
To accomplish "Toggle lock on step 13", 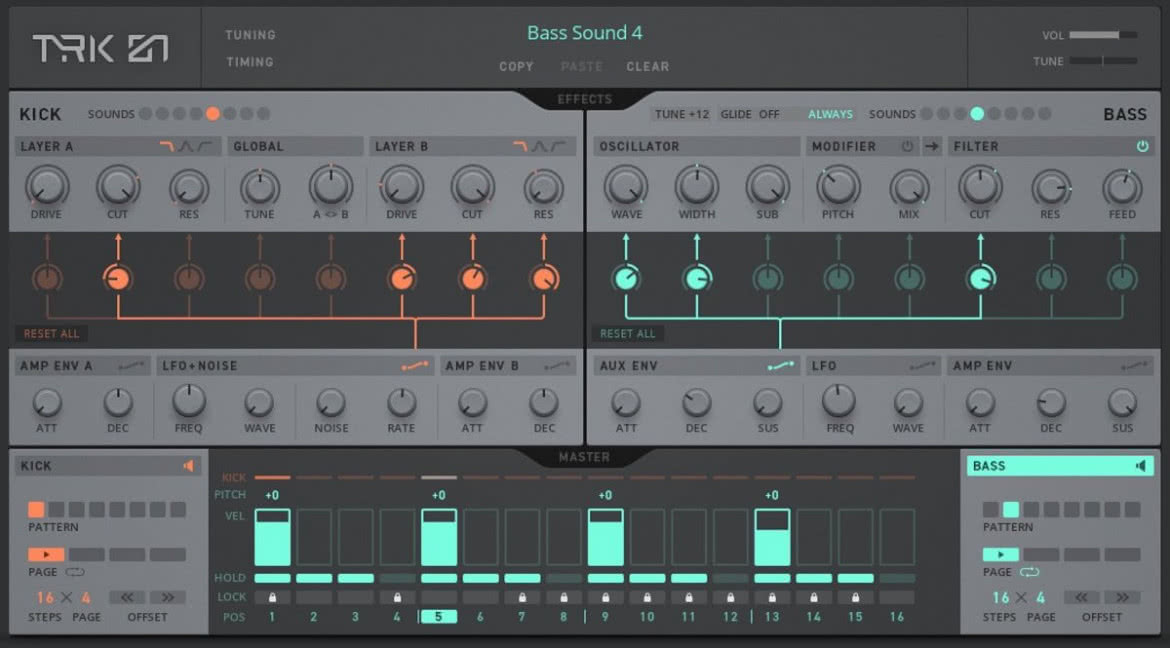I will coord(772,597).
